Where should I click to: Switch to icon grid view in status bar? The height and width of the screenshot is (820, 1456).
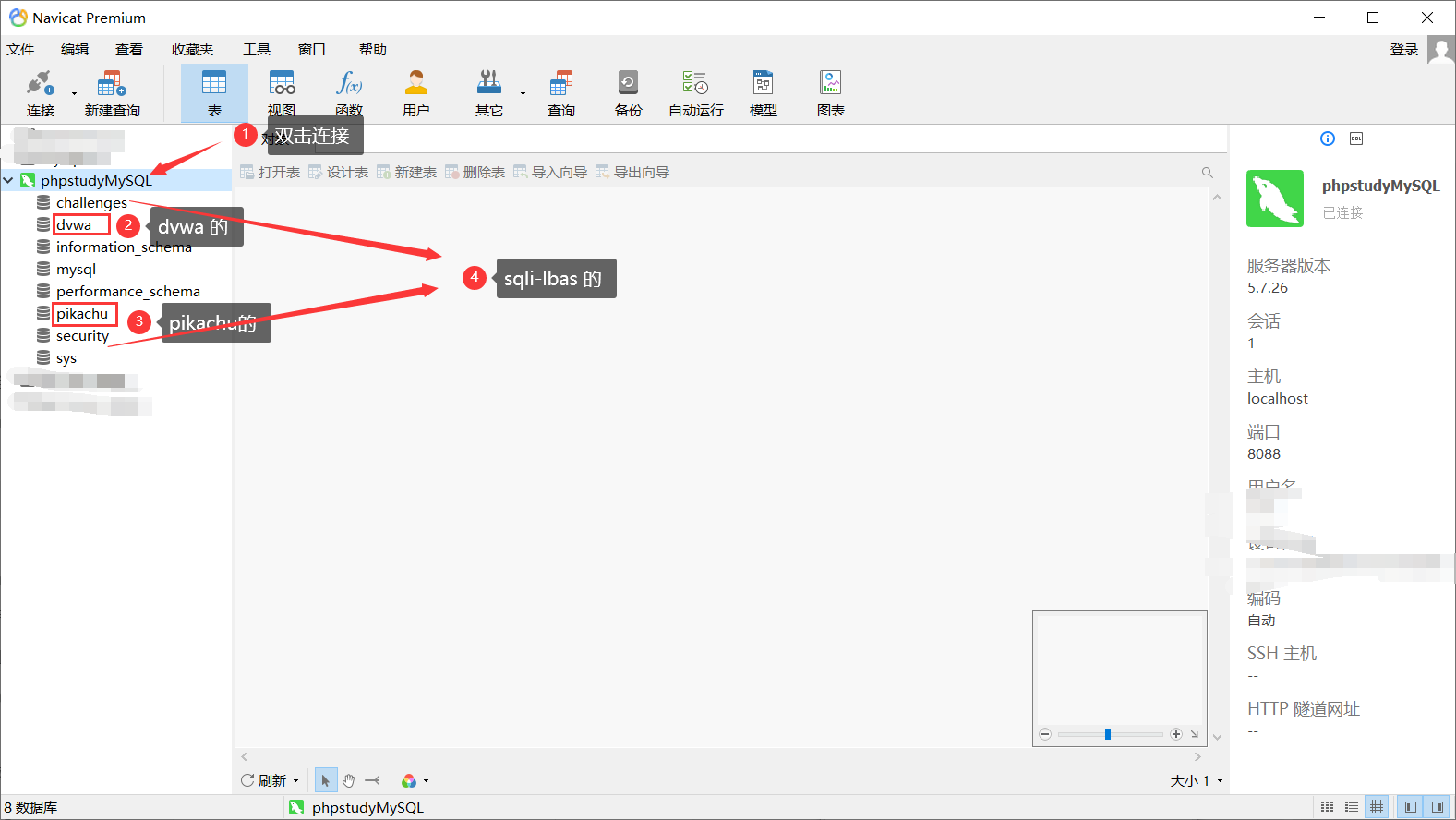(1328, 806)
